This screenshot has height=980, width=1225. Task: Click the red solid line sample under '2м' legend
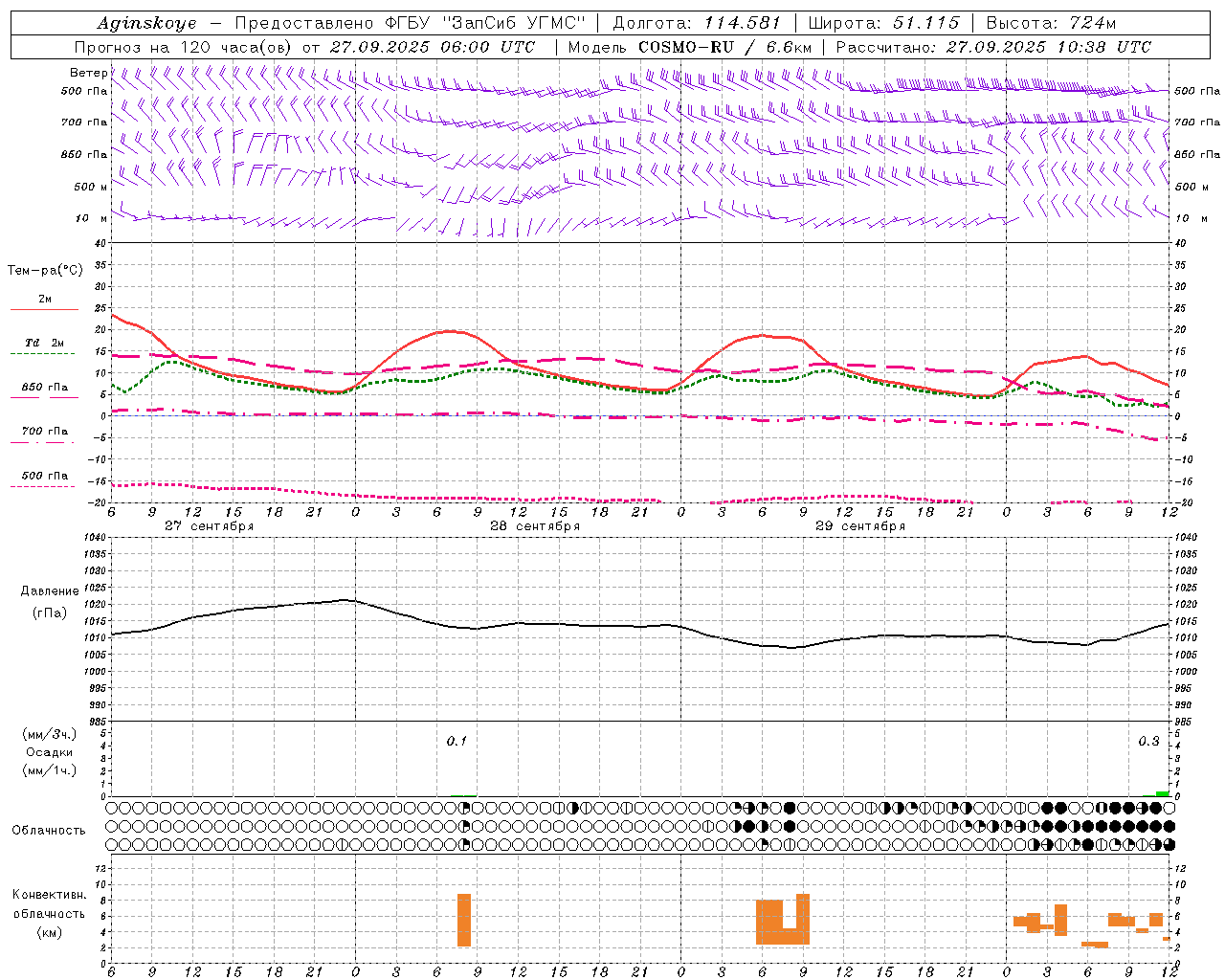point(44,310)
